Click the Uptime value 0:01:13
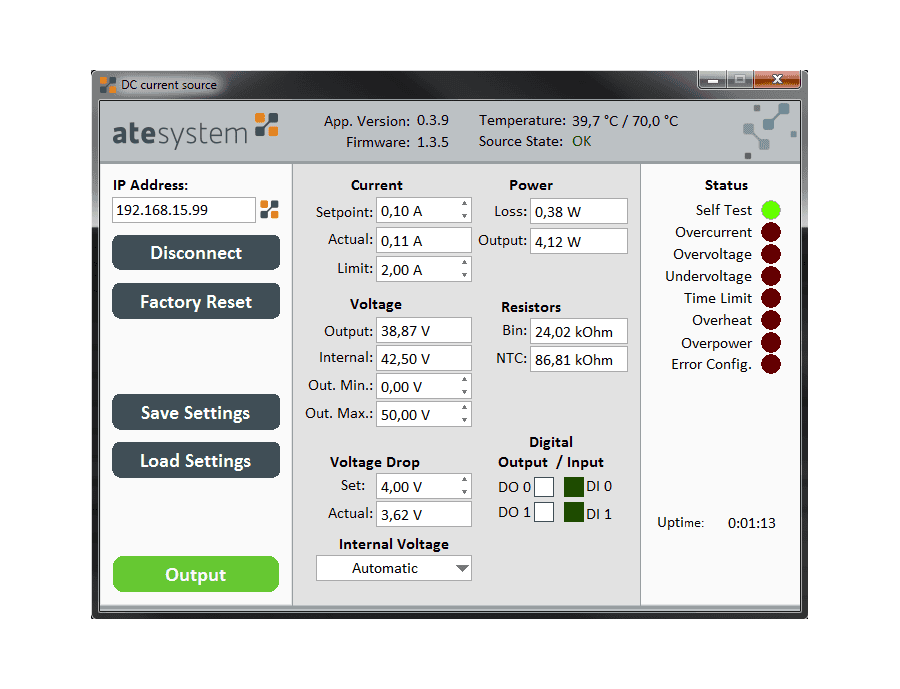The width and height of the screenshot is (900, 689). coord(751,523)
